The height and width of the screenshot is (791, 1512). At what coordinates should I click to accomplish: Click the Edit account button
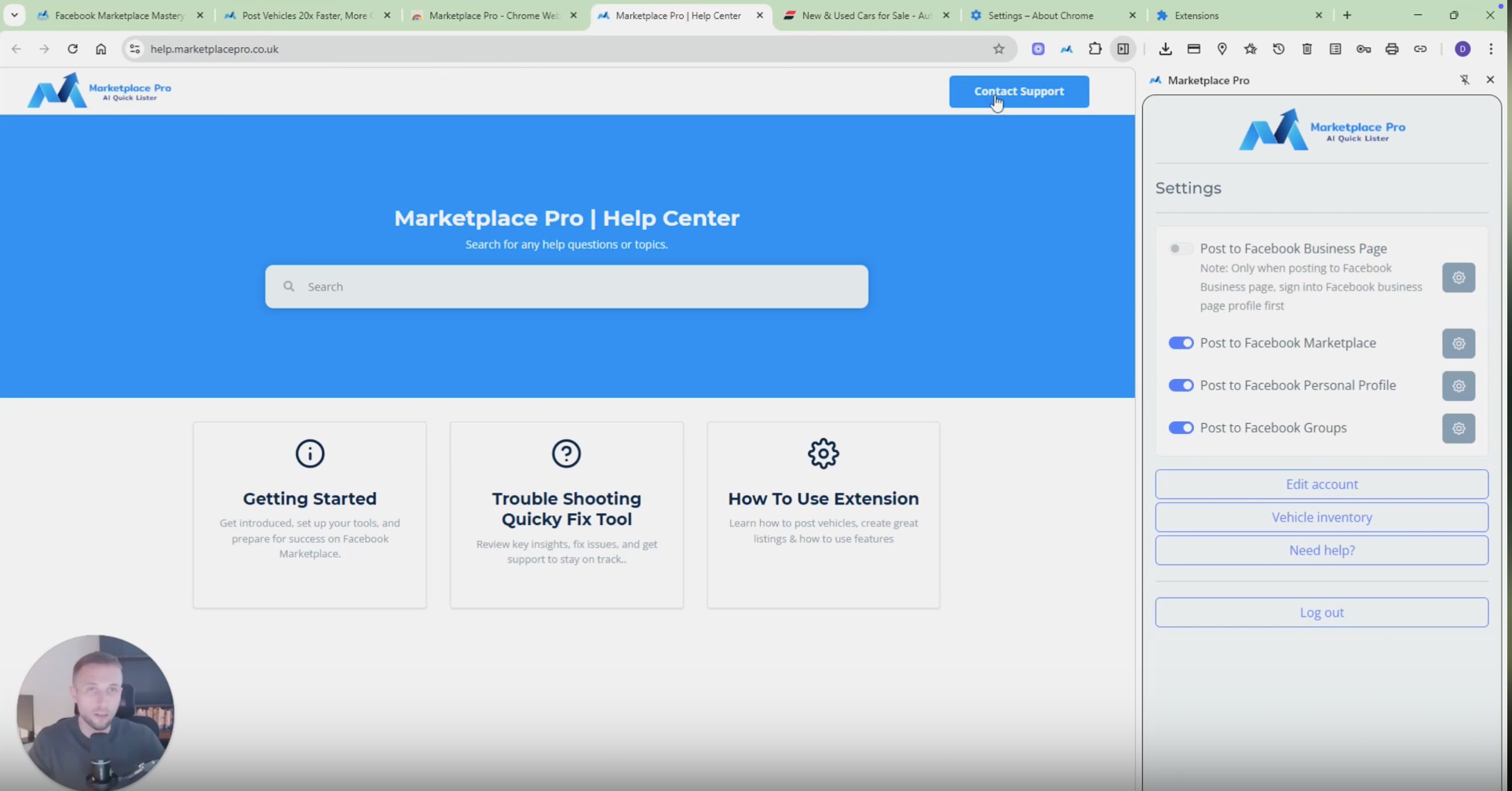point(1321,484)
